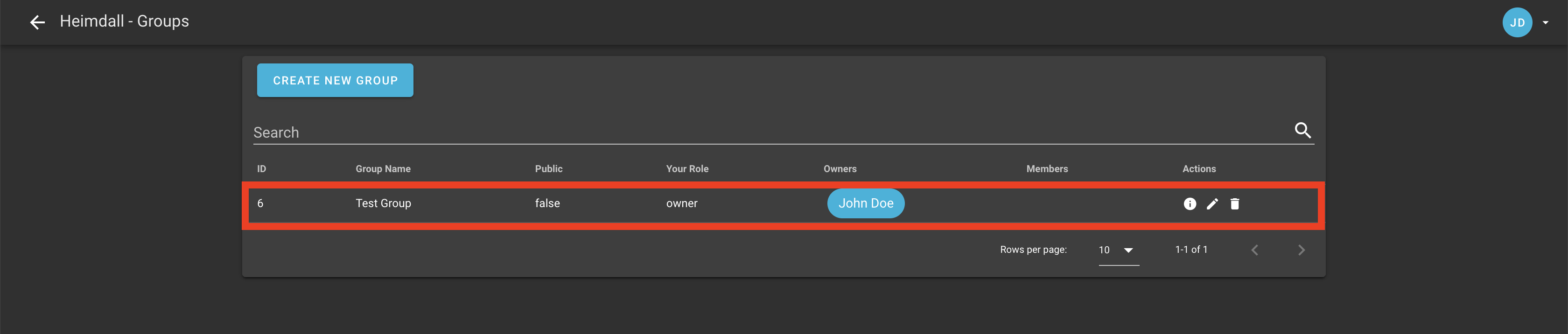The image size is (1568, 334).
Task: Sort by Group Name column header
Action: 383,168
